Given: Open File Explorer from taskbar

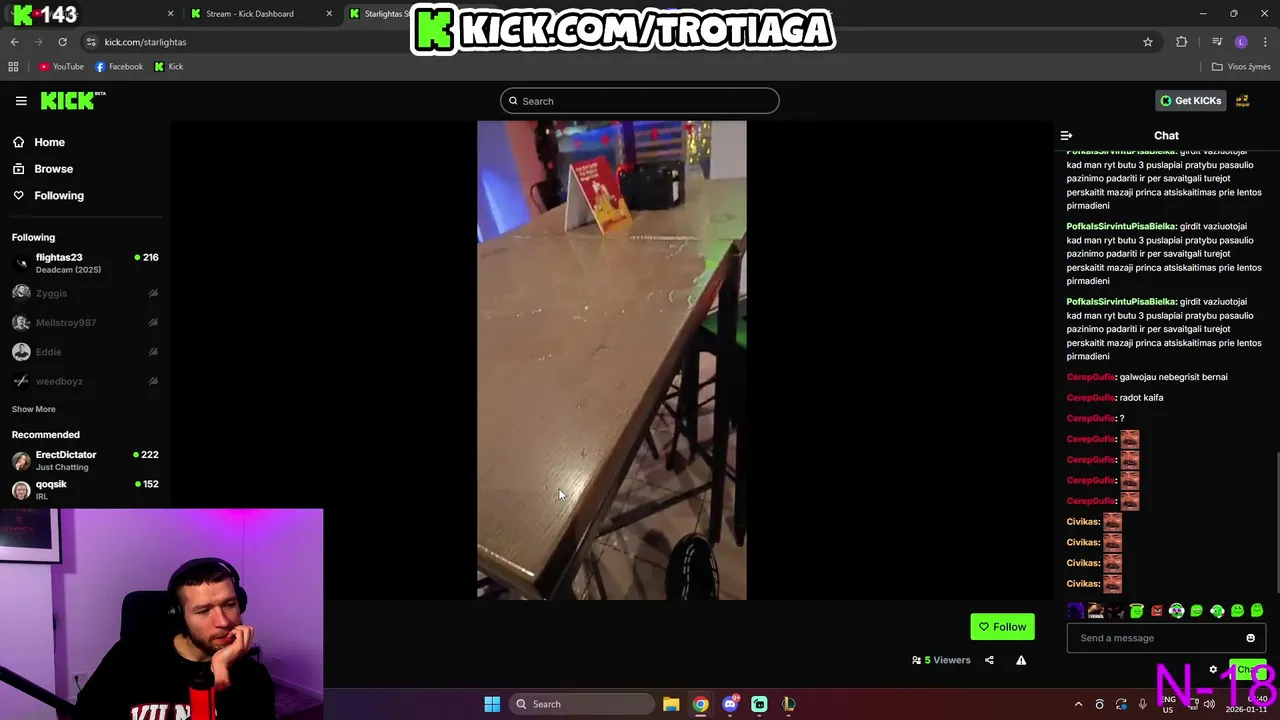Looking at the screenshot, I should [671, 704].
